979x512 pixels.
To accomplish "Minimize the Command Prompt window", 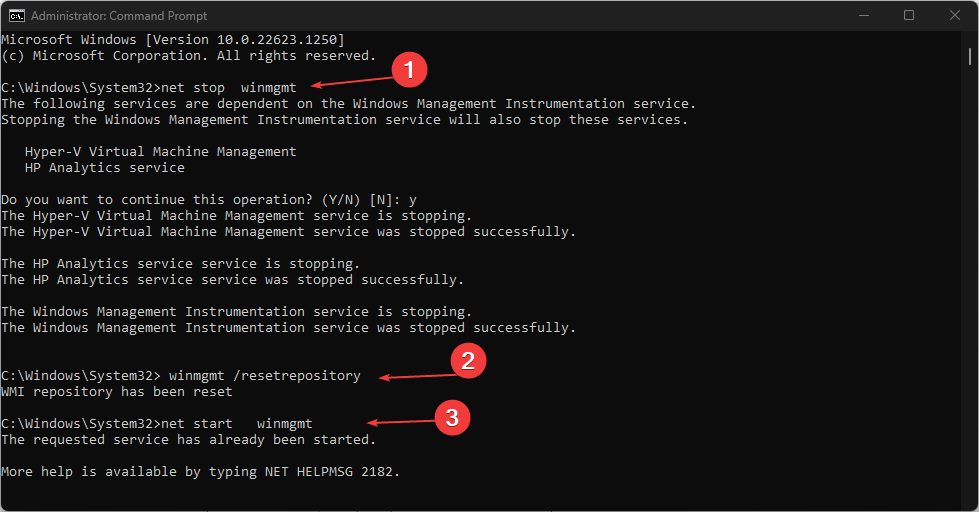I will tap(863, 16).
